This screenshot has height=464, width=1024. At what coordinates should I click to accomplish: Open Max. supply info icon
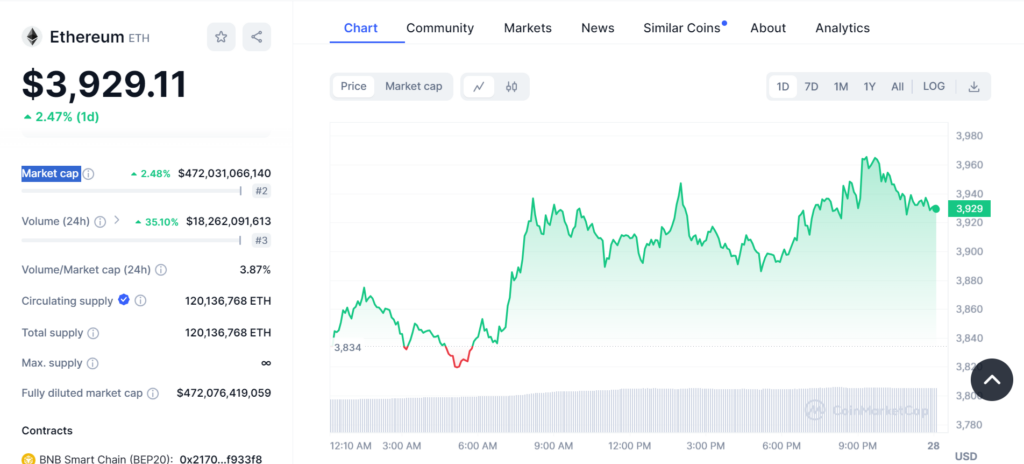(93, 363)
